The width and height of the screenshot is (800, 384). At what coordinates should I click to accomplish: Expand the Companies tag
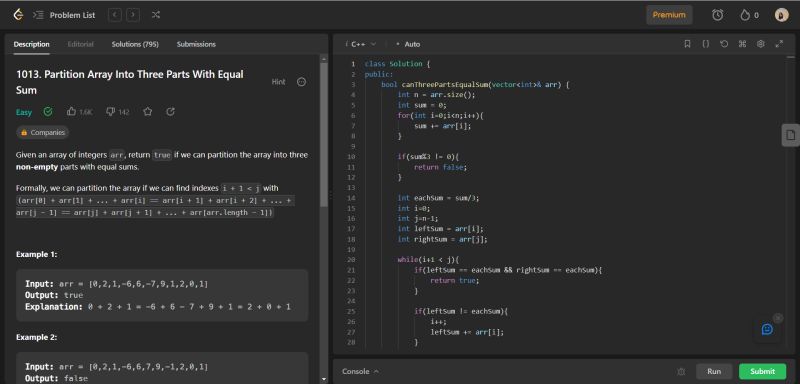42,133
